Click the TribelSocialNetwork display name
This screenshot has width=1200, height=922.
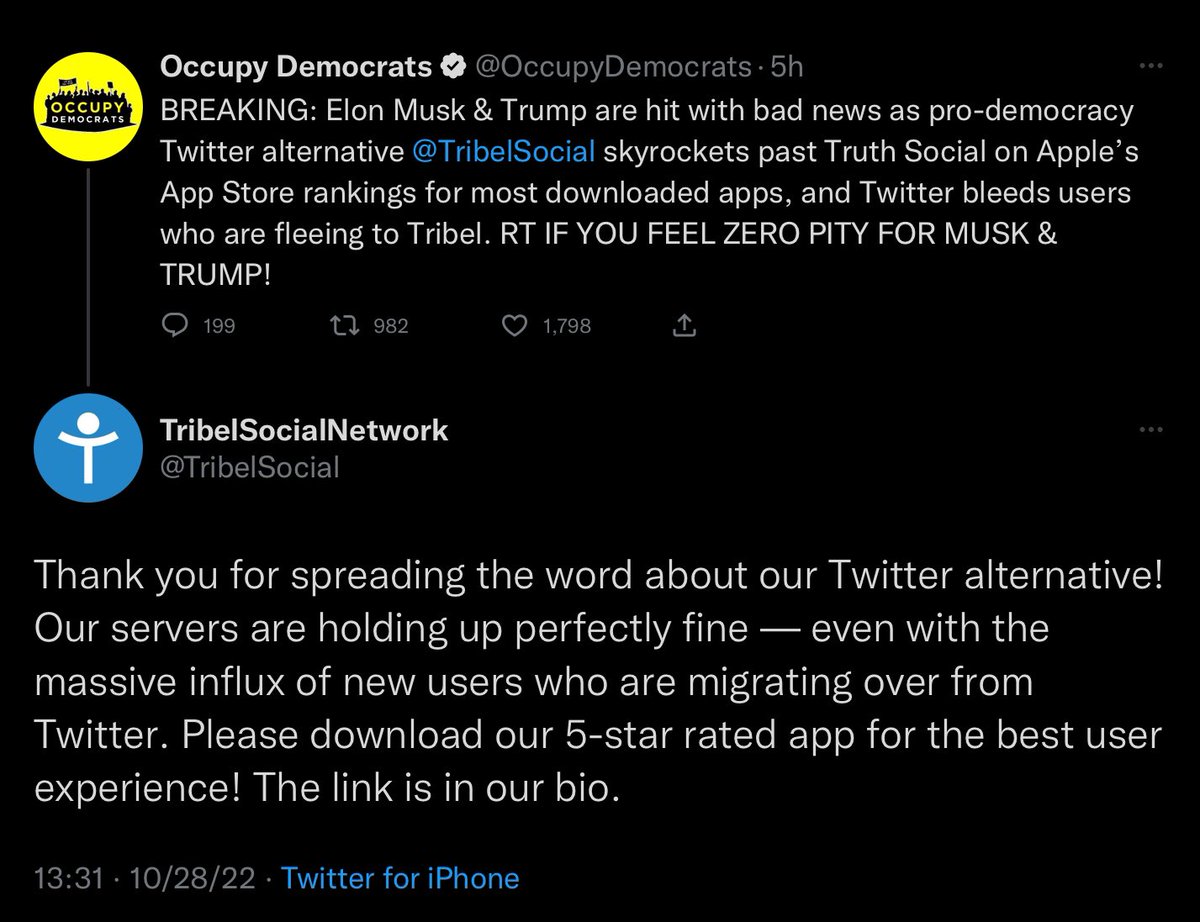304,430
